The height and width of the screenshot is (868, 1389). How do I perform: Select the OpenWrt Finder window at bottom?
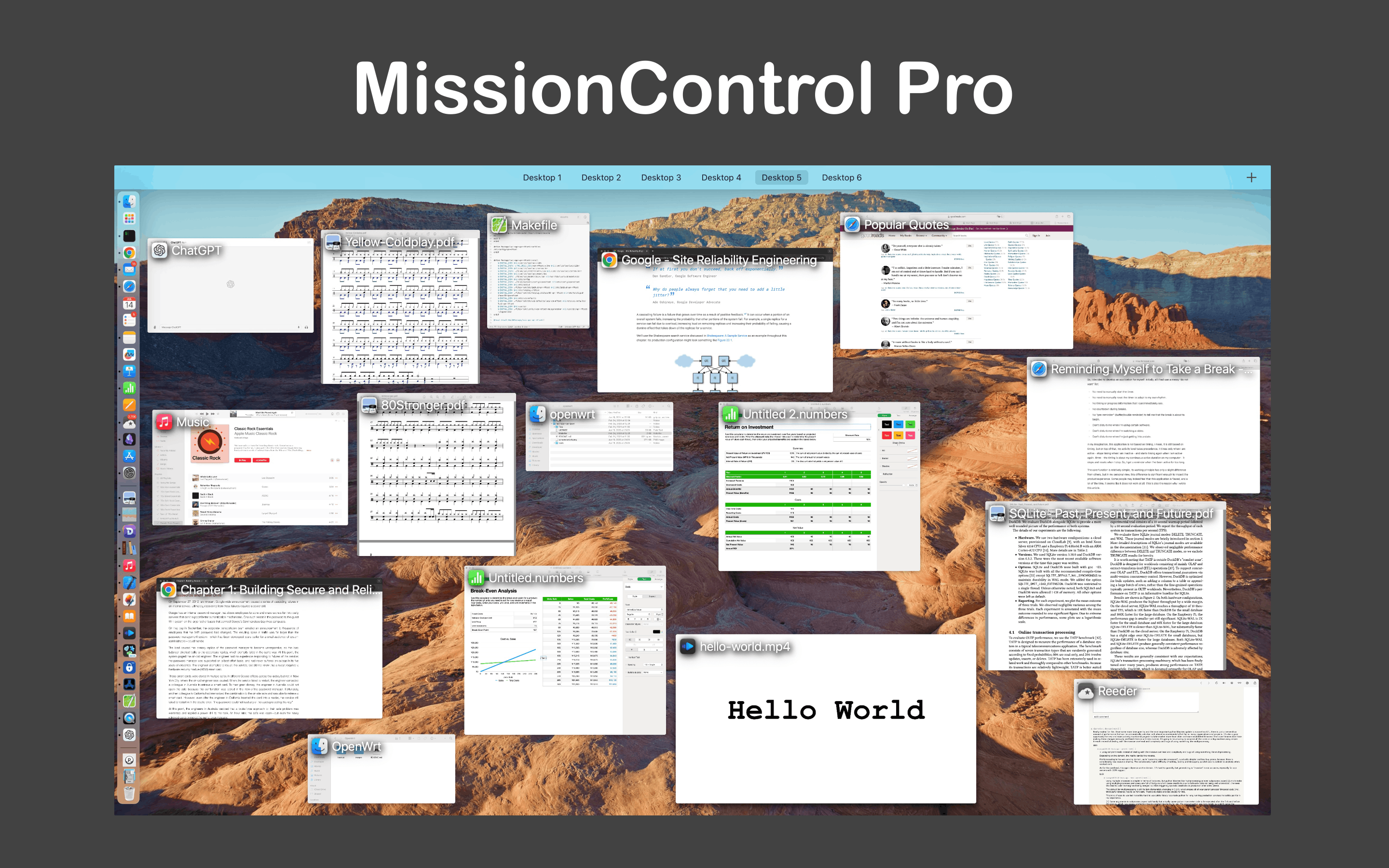381,769
